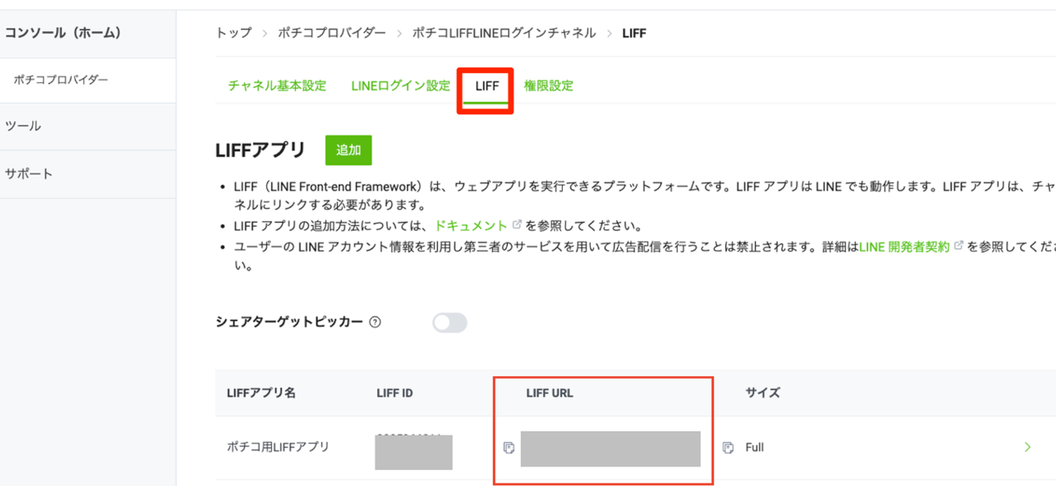Copy the LIFF ID with the copy icon
Viewport: 1056px width, 486px height.
pyautogui.click(x=509, y=448)
